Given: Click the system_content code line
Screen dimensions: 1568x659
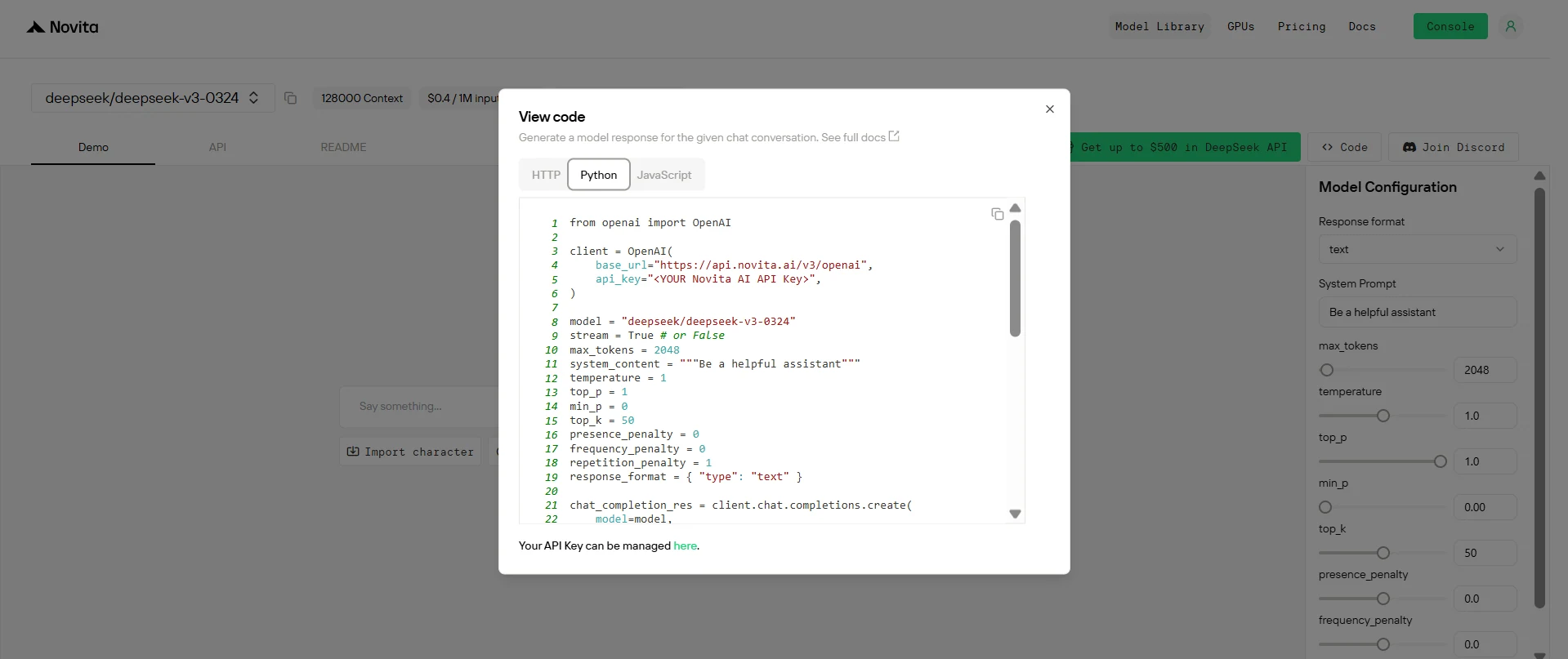Looking at the screenshot, I should tap(715, 364).
